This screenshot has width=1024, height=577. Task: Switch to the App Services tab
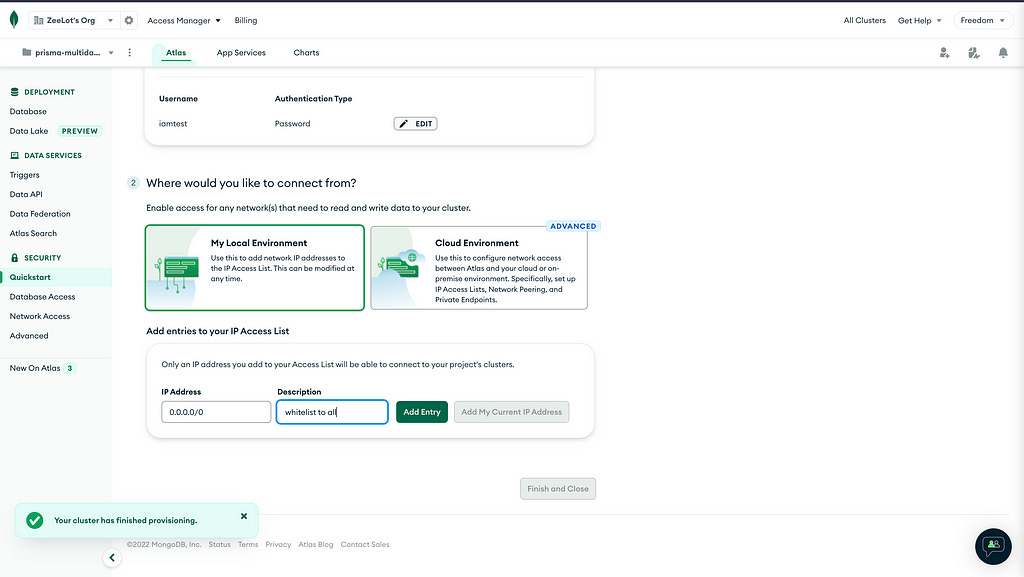(241, 53)
